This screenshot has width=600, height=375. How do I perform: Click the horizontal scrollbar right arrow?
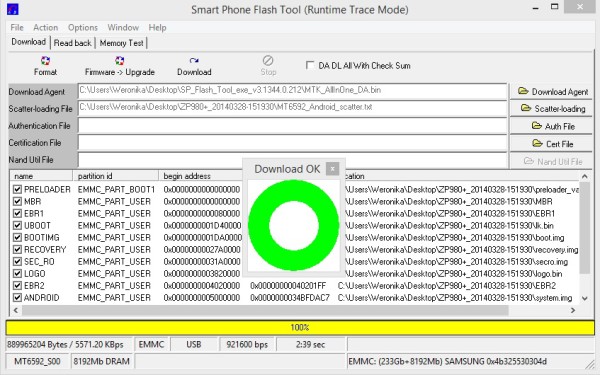(x=573, y=310)
